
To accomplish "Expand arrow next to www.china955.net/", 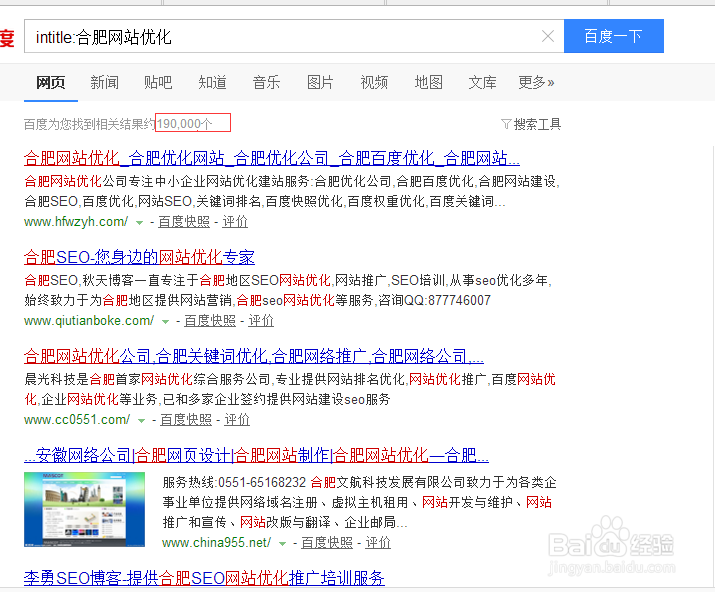I will click(282, 544).
